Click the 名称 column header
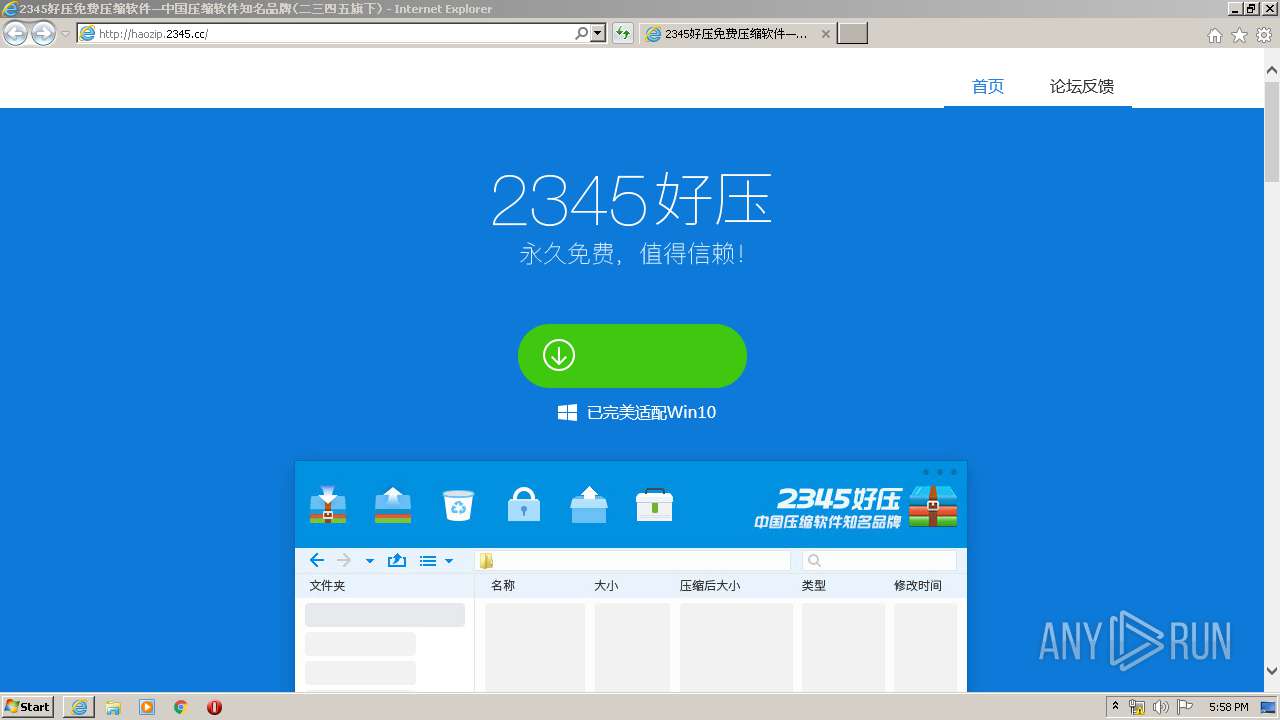The height and width of the screenshot is (720, 1280). [503, 586]
